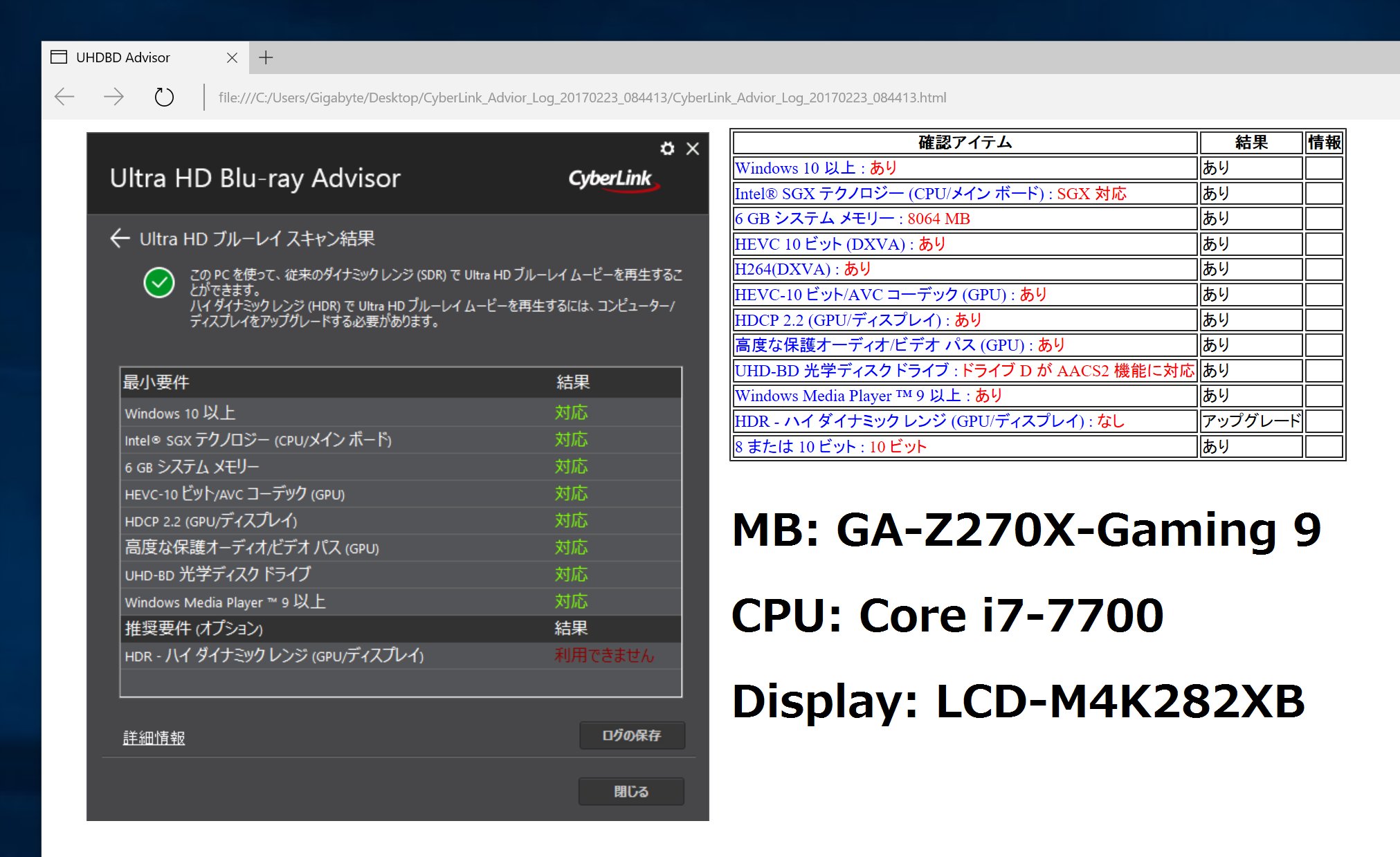Open a new browser tab
Screen dimensions: 1400x857
click(266, 57)
